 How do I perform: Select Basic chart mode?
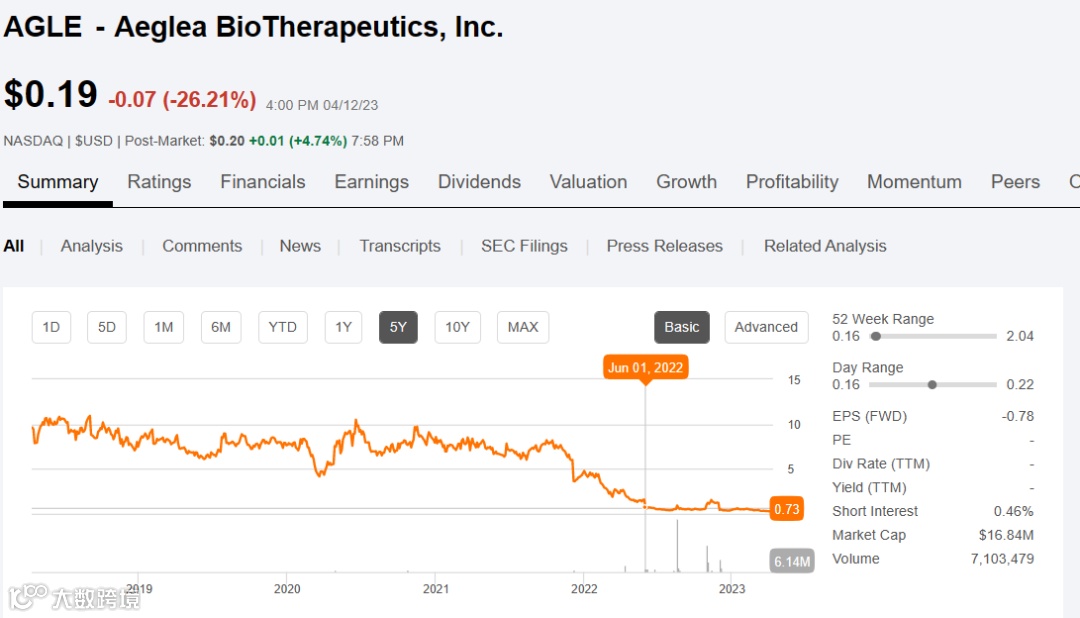pyautogui.click(x=682, y=327)
